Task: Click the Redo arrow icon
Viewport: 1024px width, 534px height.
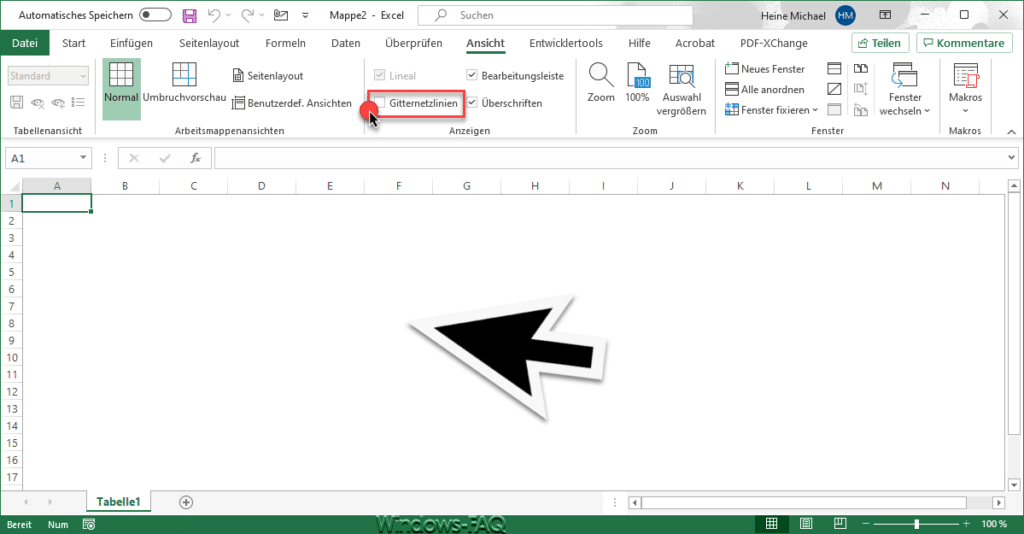Action: point(247,15)
